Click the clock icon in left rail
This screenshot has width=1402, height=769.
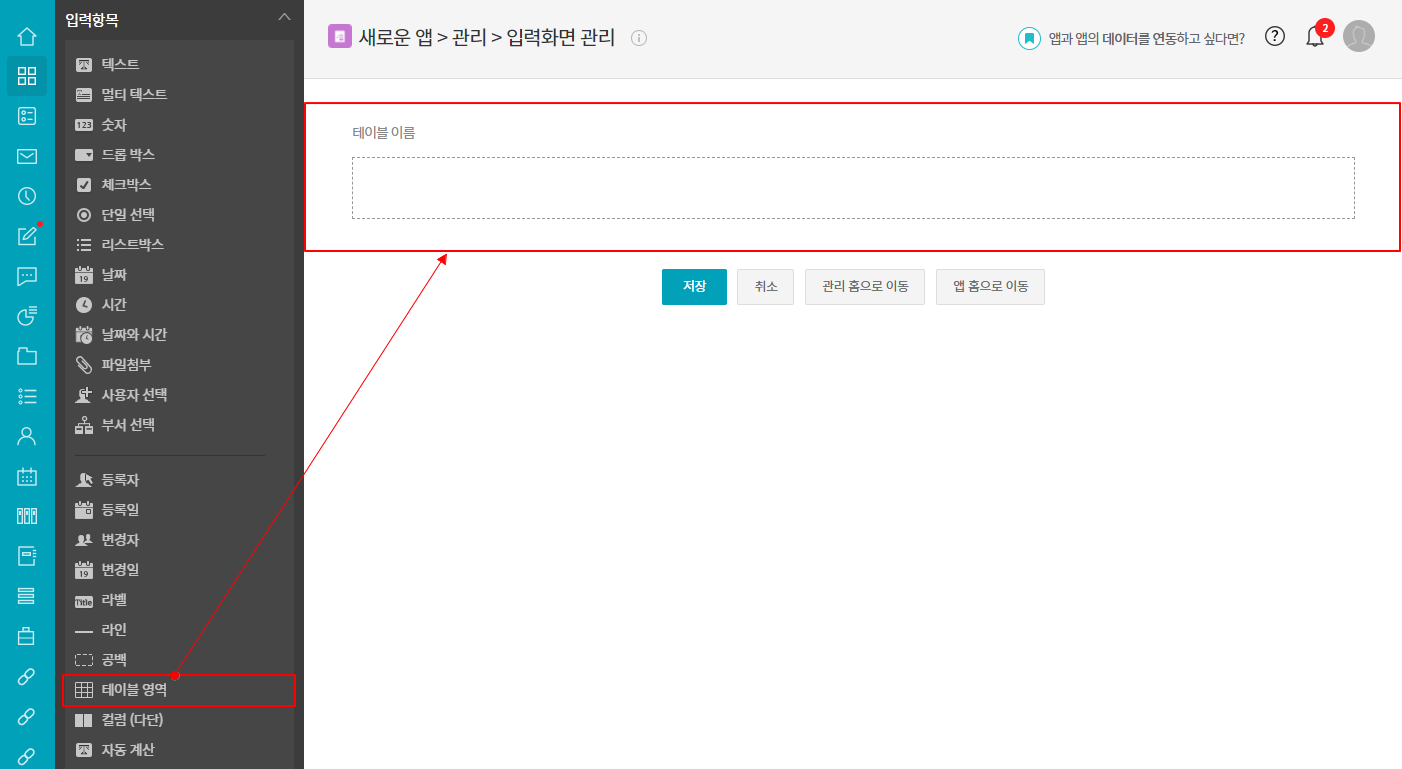coord(27,196)
